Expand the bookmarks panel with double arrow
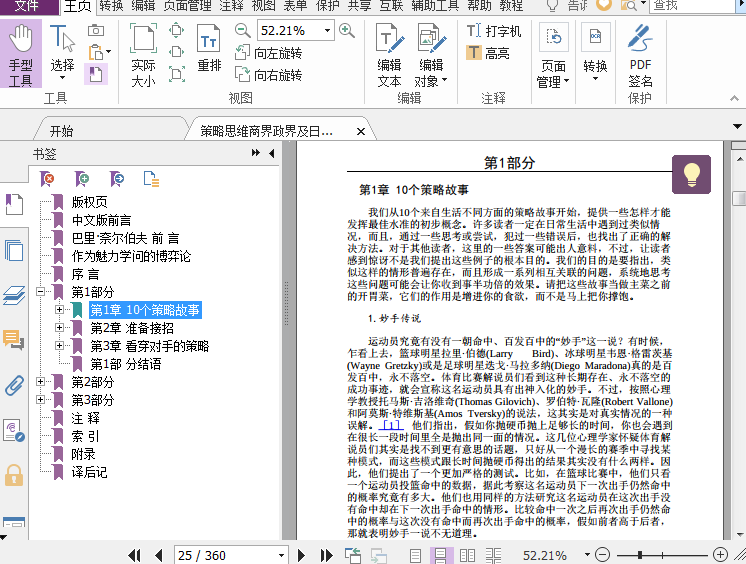The height and width of the screenshot is (564, 746). click(255, 152)
